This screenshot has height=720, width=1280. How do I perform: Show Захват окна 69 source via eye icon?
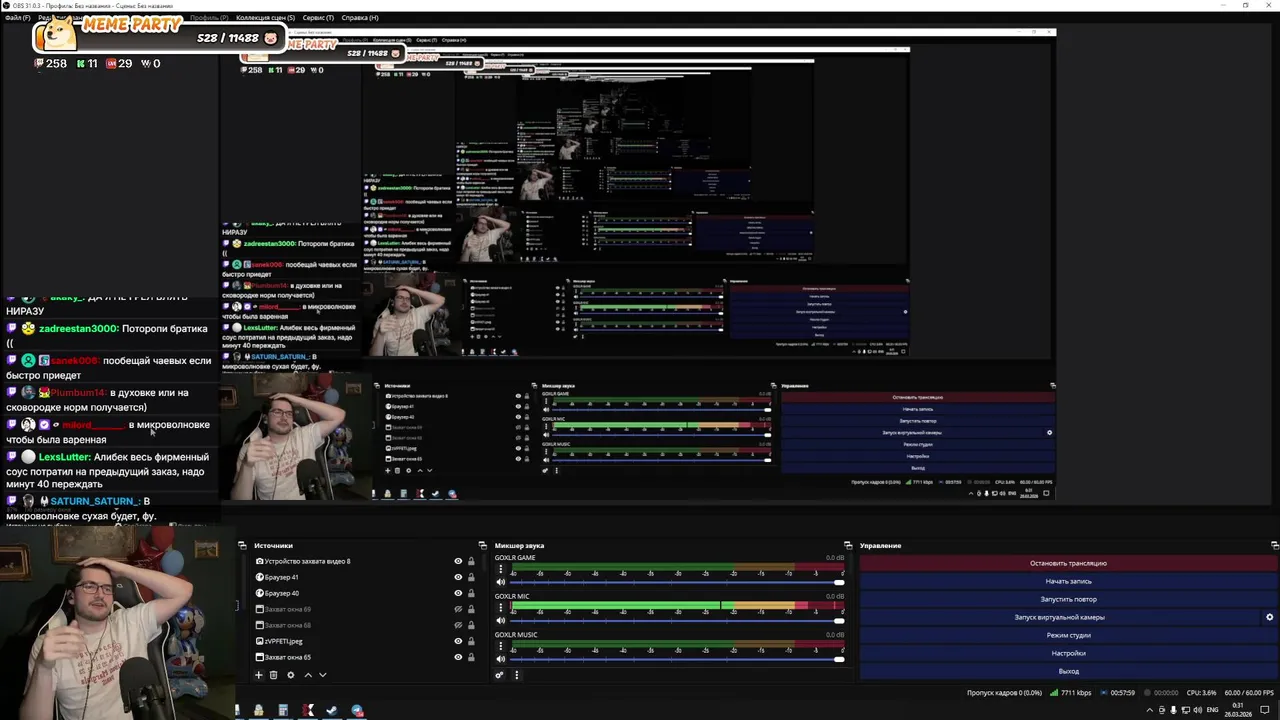[x=458, y=609]
